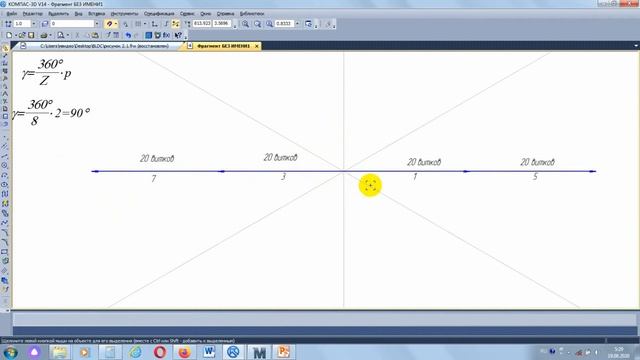Click the Variables f(x) icon

(167, 35)
